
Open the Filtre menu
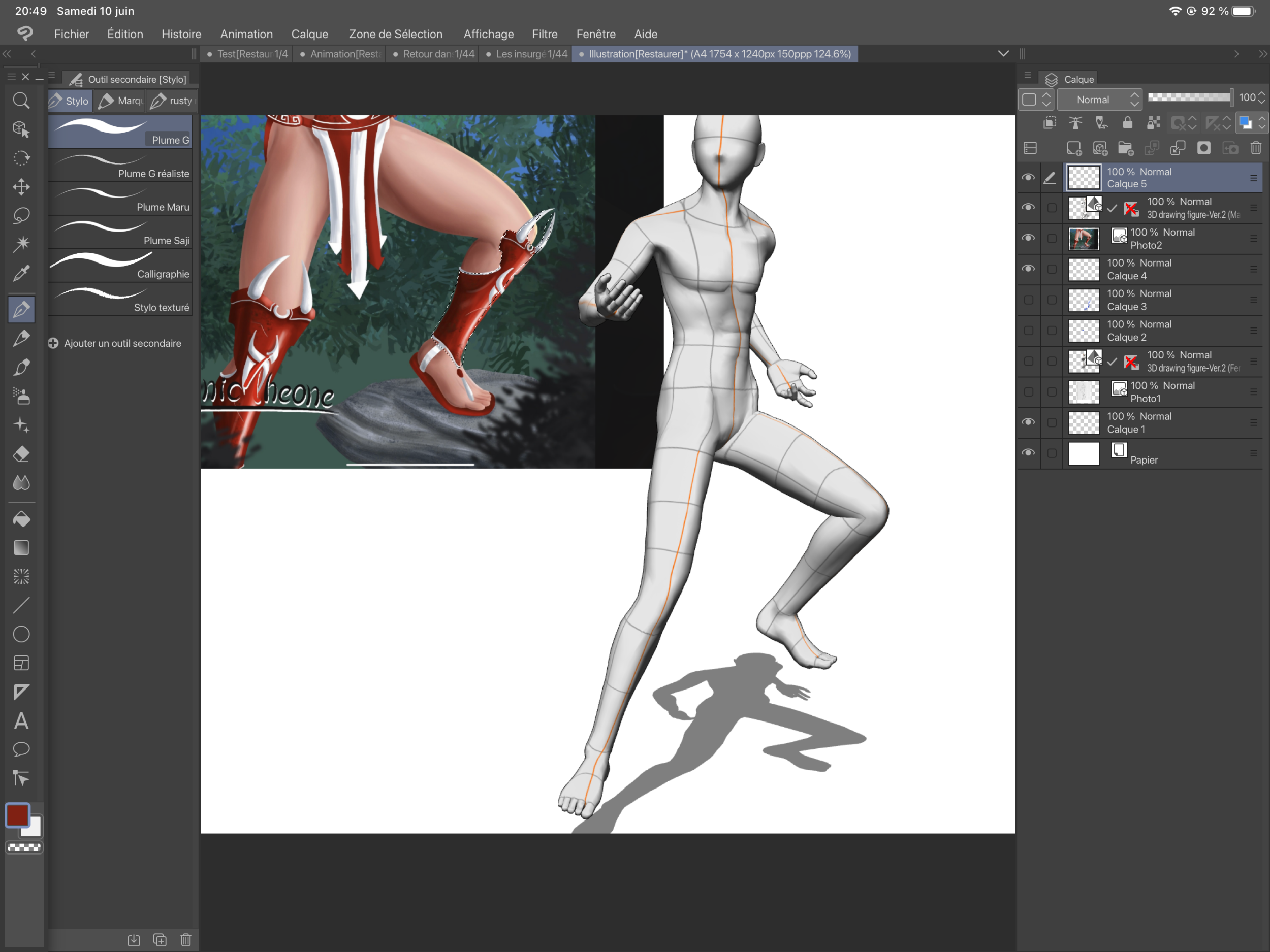[544, 35]
